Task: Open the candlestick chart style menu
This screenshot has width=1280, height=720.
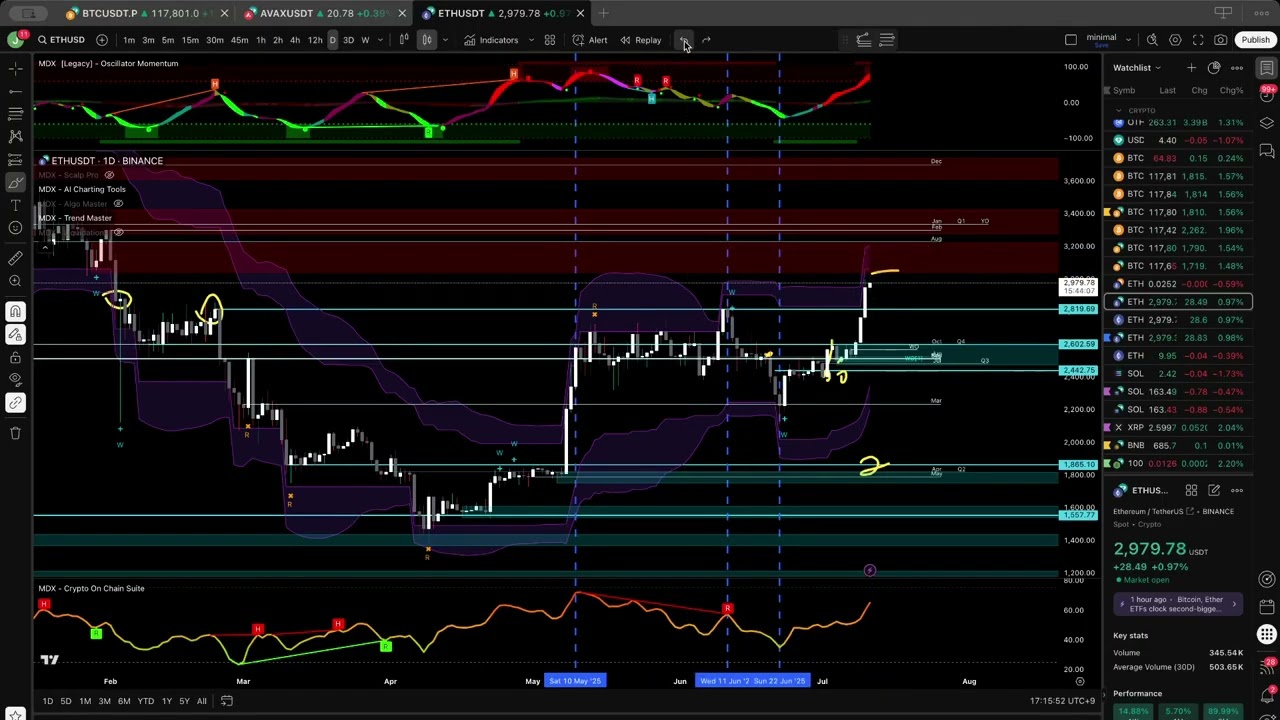Action: click(427, 40)
